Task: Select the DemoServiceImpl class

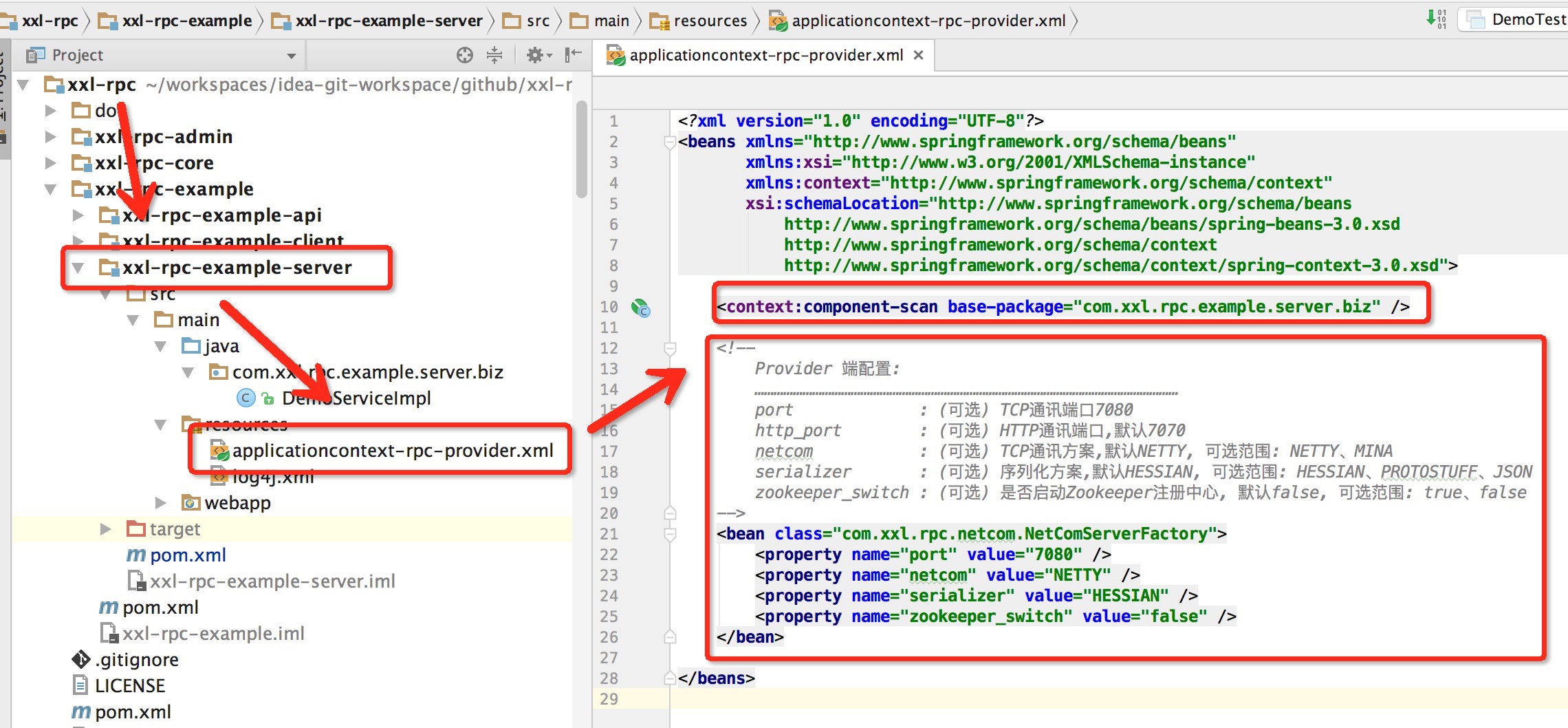Action: [x=356, y=398]
